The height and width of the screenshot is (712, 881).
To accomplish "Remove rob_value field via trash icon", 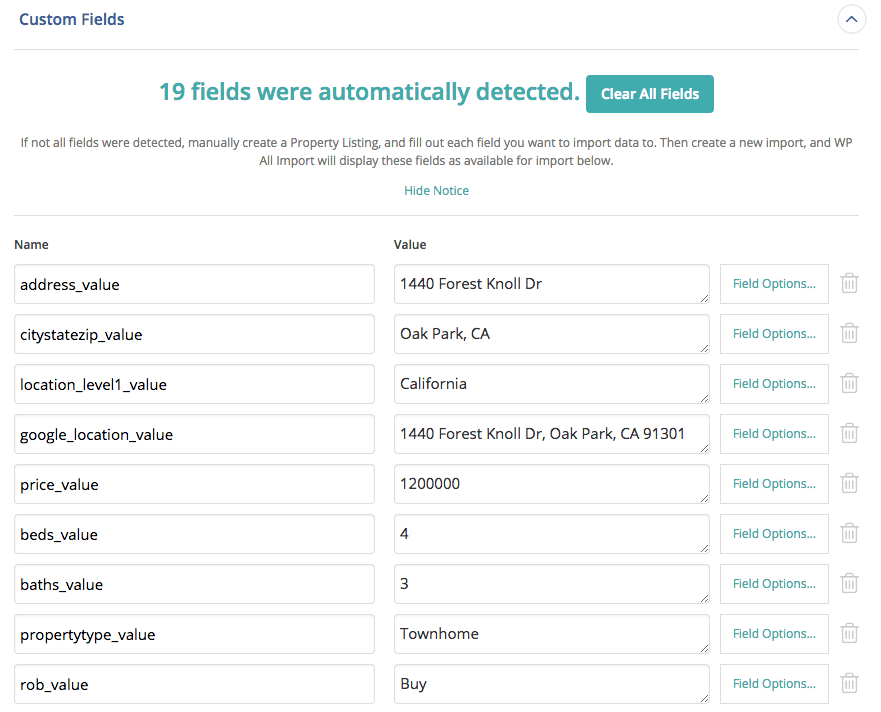I will 849,683.
